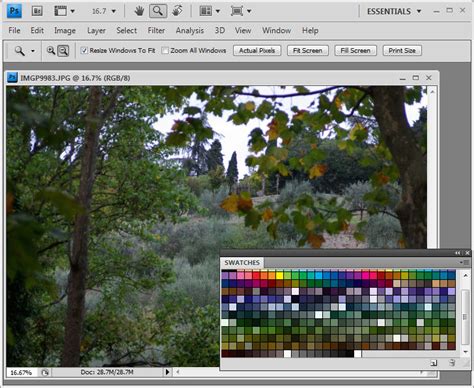Viewport: 474px width, 388px height.
Task: Click the Doc: 28.7M/28.7M status text
Action: [107, 372]
